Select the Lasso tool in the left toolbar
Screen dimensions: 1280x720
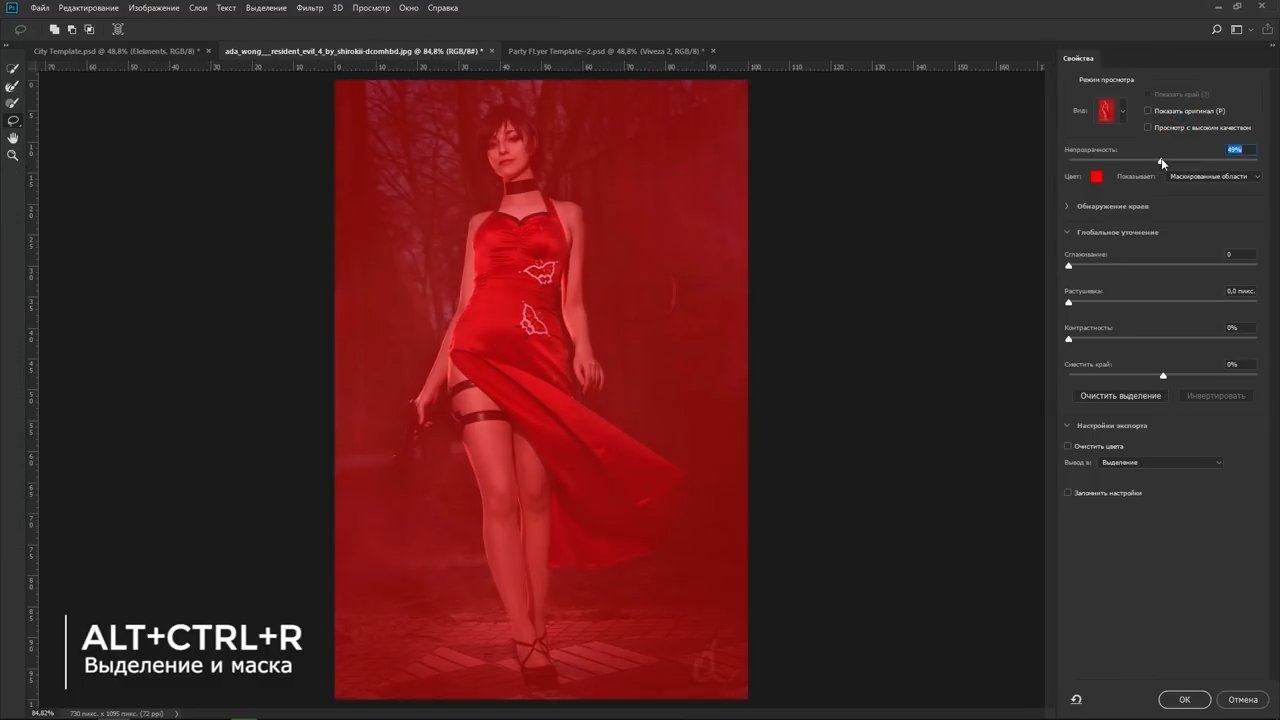click(13, 121)
